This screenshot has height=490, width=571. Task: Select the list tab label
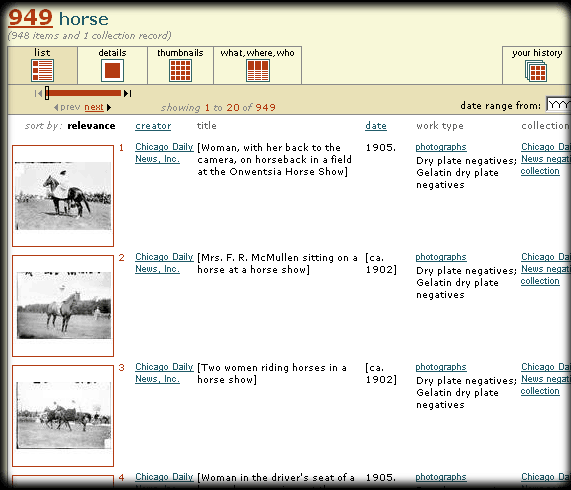point(42,53)
